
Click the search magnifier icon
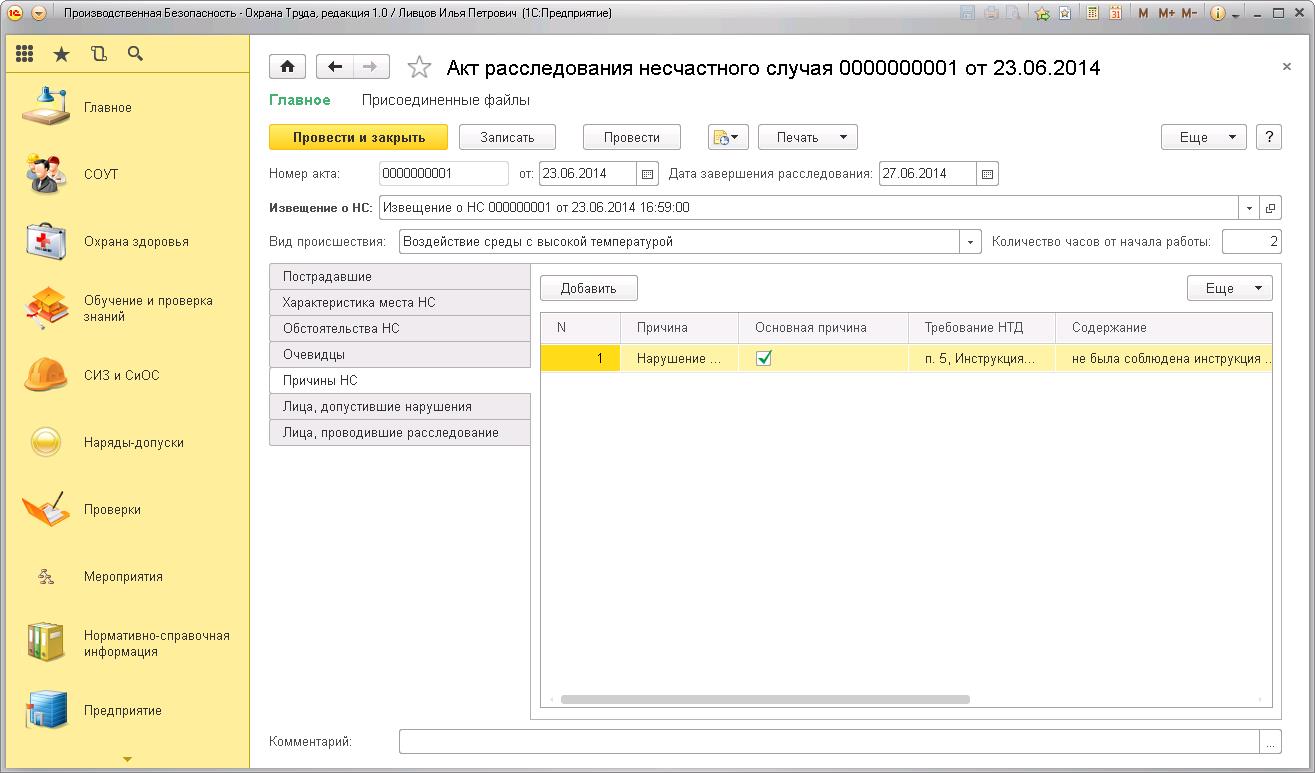tap(135, 54)
